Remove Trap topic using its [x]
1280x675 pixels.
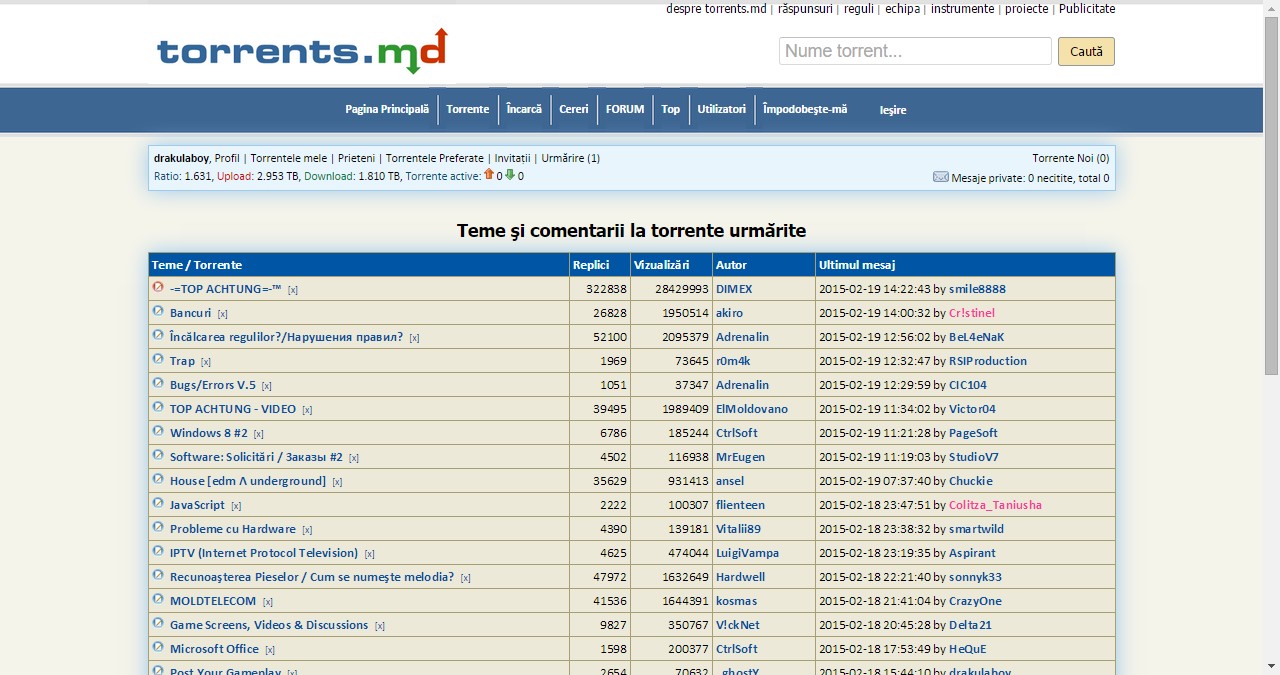point(206,362)
